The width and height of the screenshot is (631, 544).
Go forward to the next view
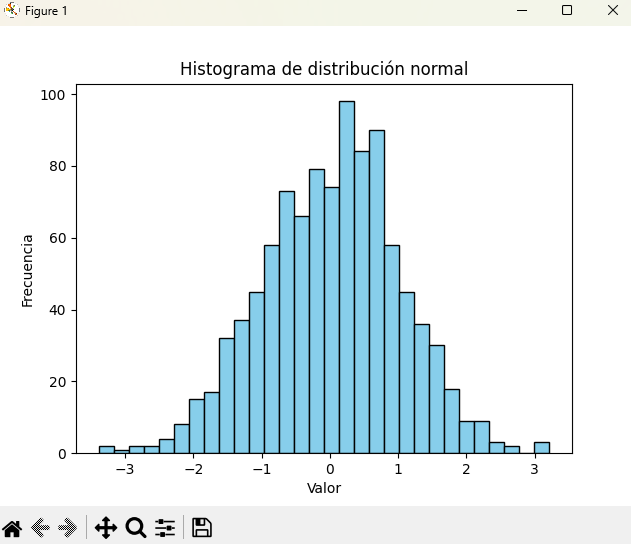[x=68, y=527]
